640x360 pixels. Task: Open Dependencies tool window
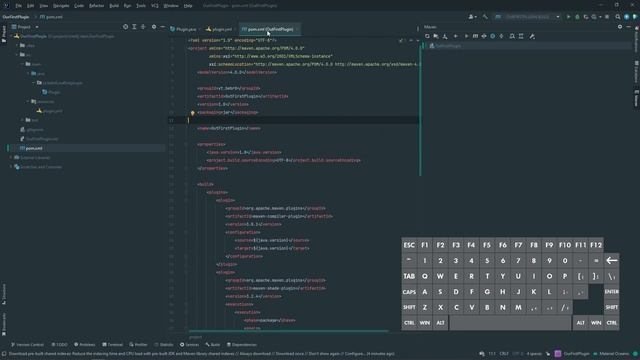point(242,345)
